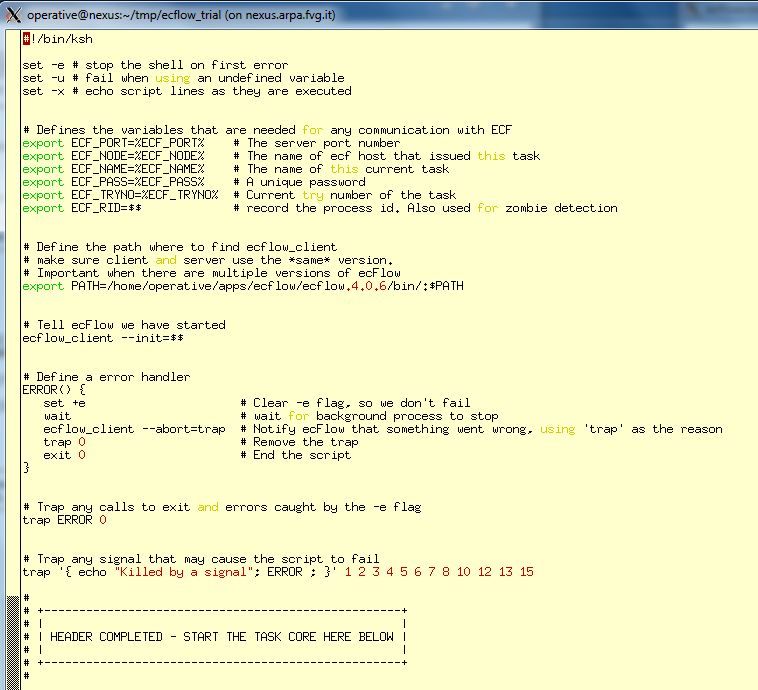Click the empty upper part of the left scrollbar
Image resolution: width=758 pixels, height=690 pixels.
pyautogui.click(x=11, y=300)
